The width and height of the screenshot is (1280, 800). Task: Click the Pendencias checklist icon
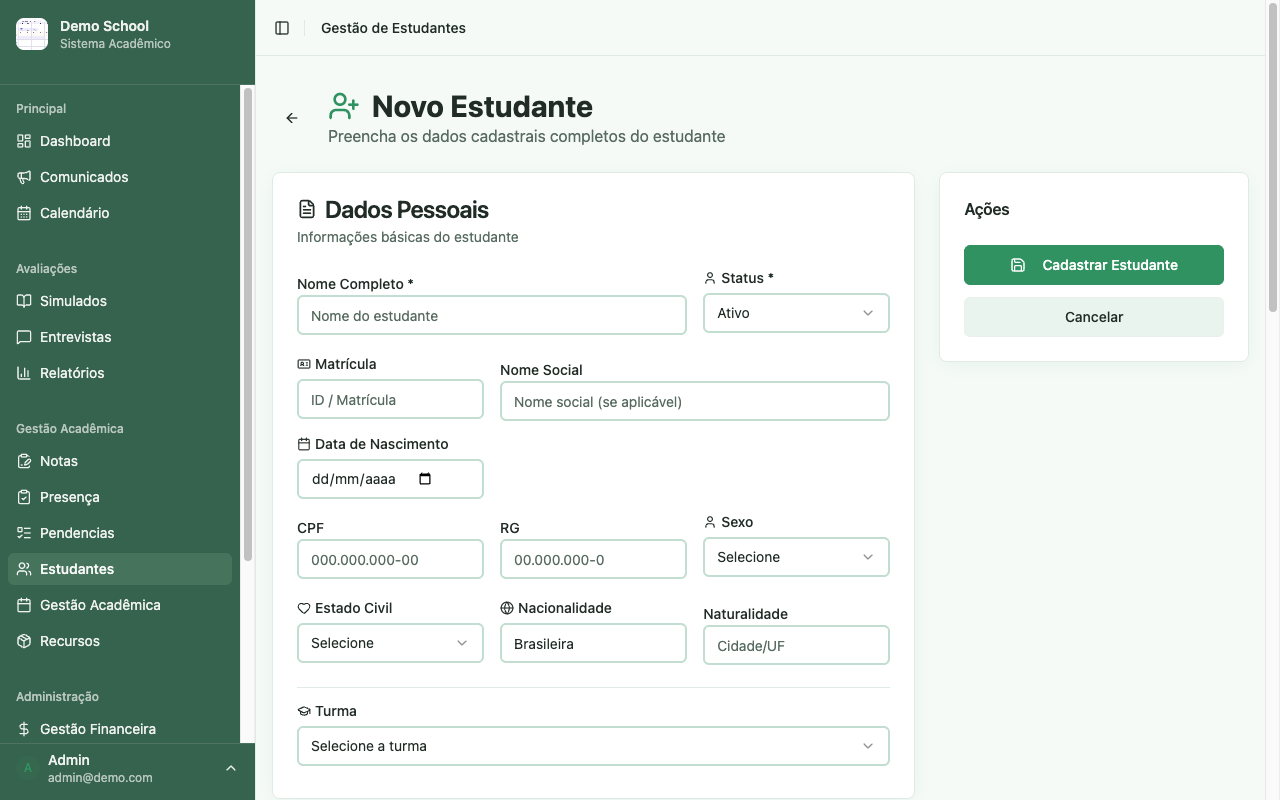tap(24, 533)
